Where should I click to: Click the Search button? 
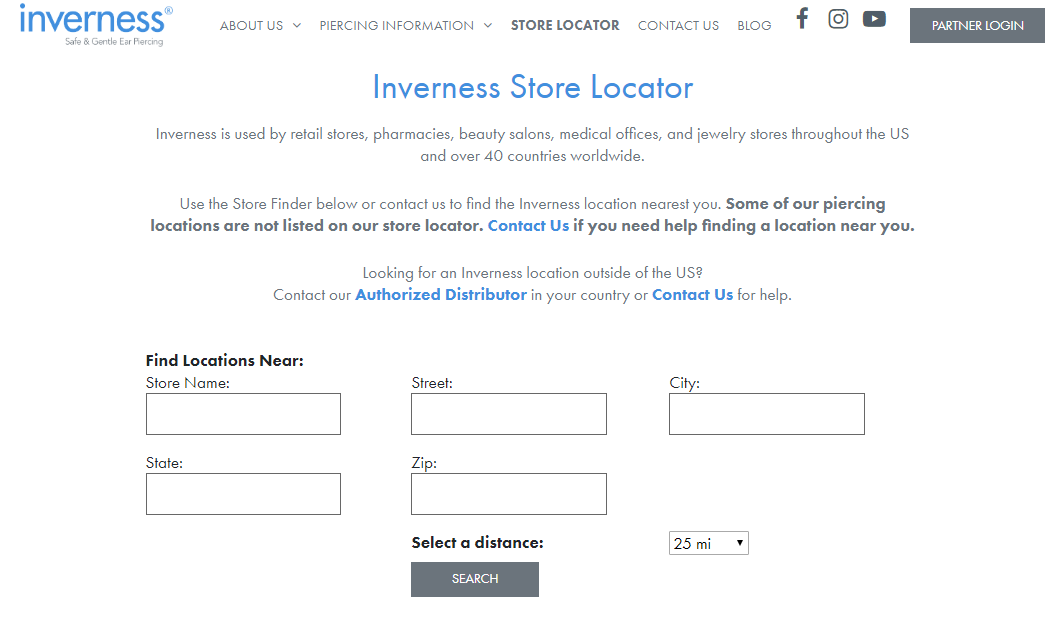coord(475,579)
